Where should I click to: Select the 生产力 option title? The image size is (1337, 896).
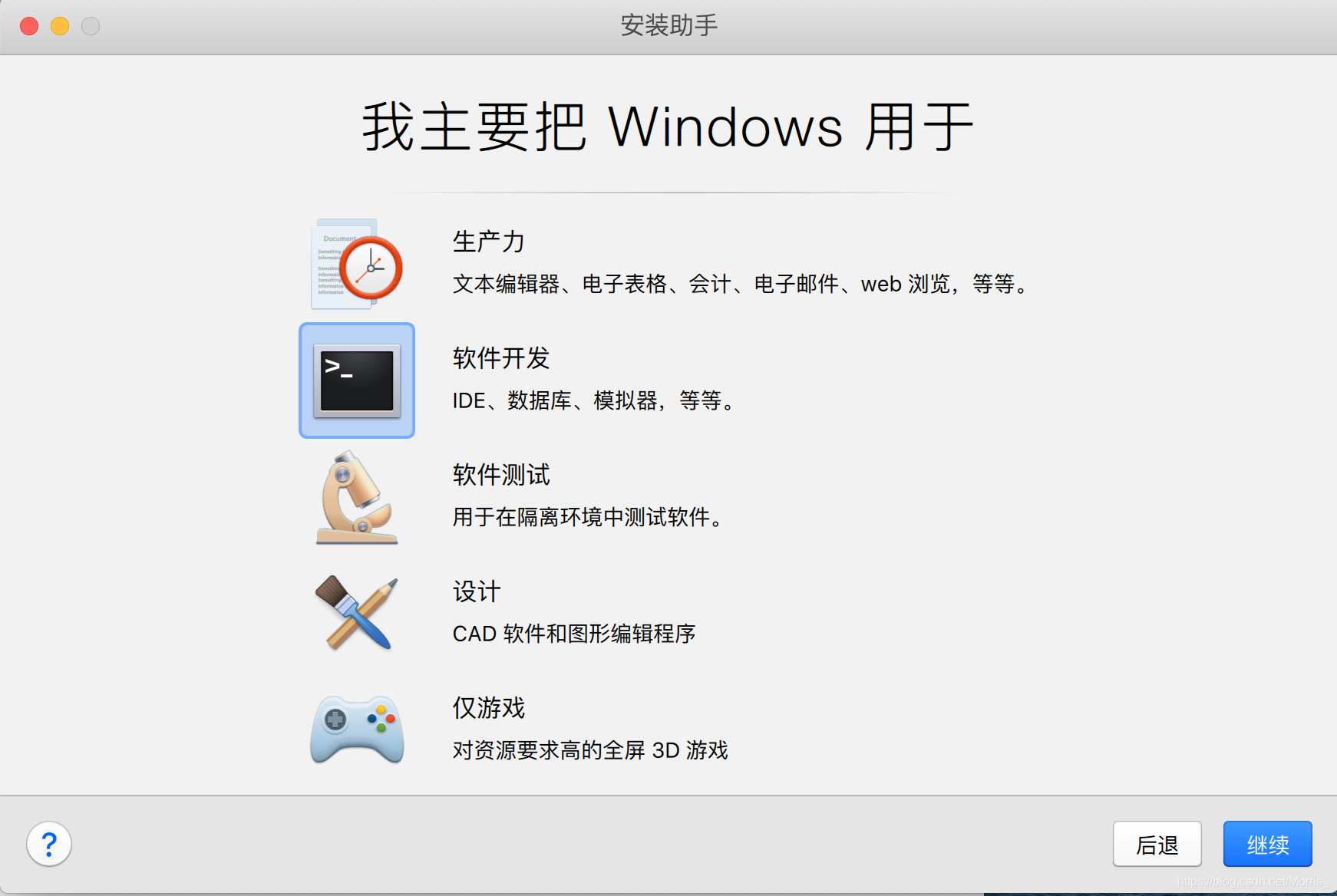click(489, 242)
